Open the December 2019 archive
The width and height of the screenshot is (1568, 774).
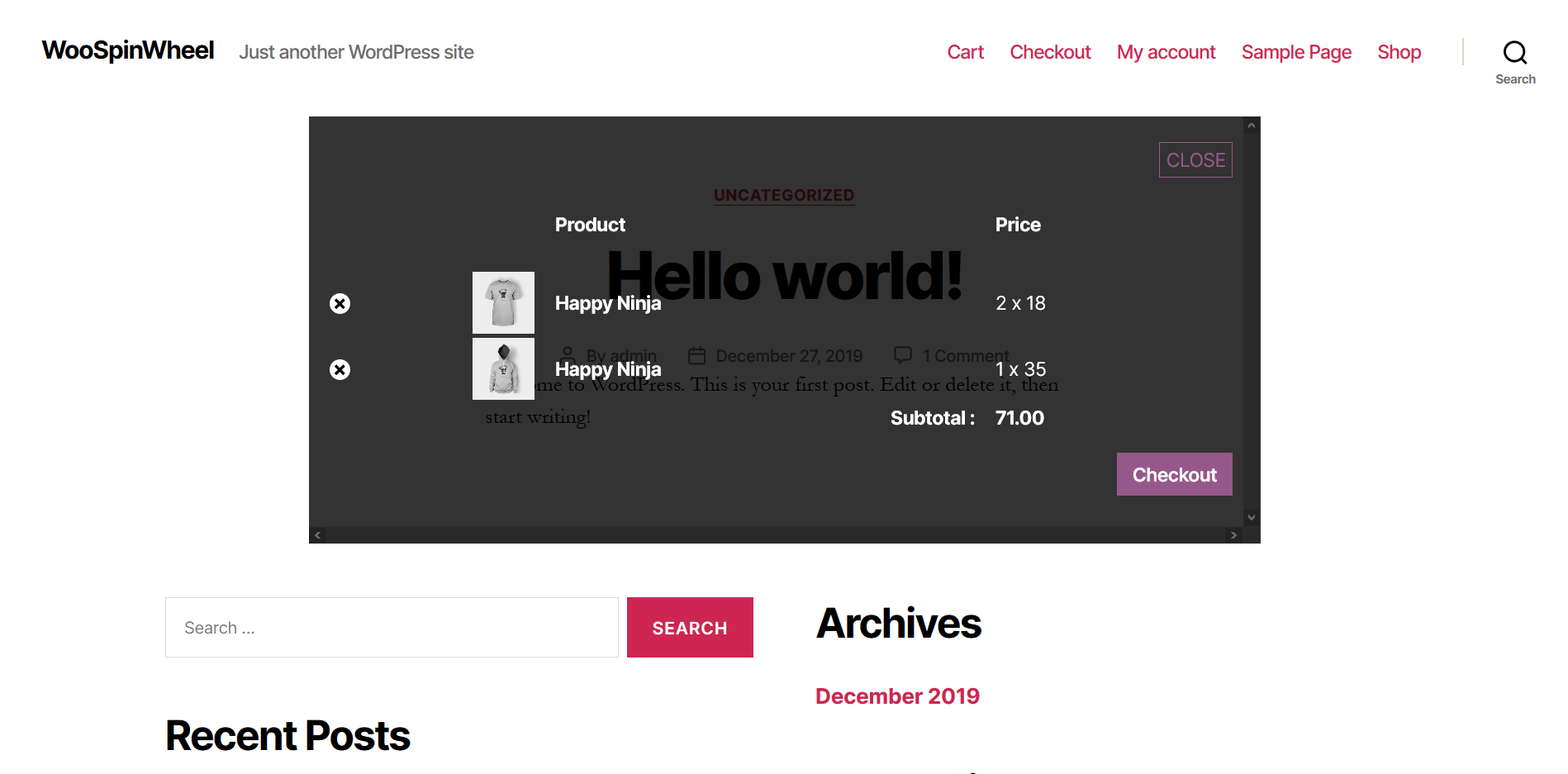[897, 696]
